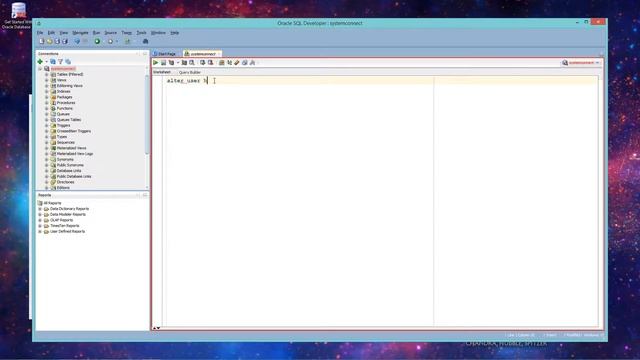This screenshot has width=640, height=360.
Task: Switch to the Query Builder tab
Action: (x=190, y=72)
